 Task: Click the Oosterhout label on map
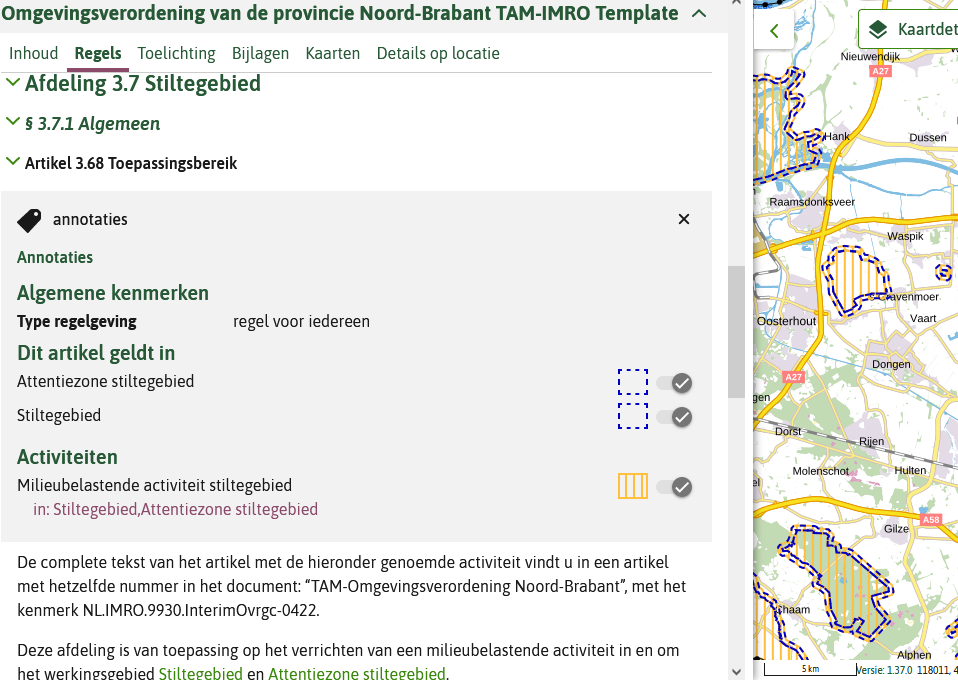(x=786, y=321)
